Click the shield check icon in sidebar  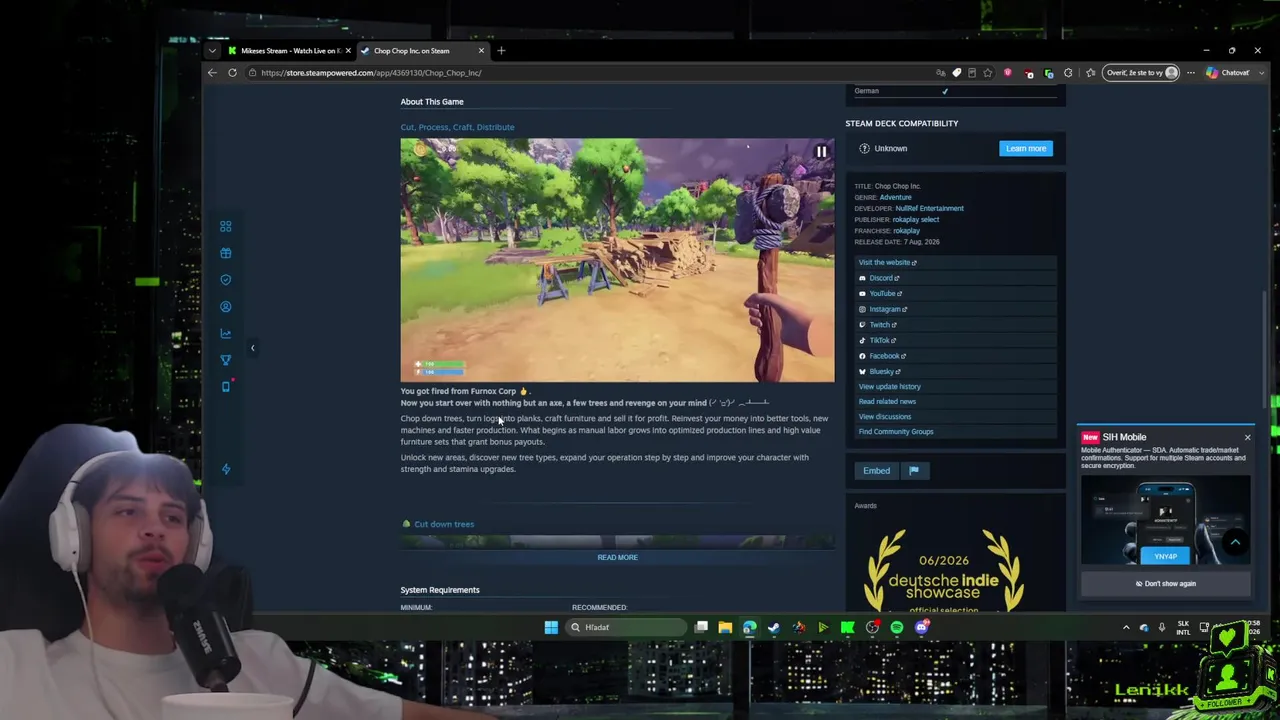click(x=226, y=280)
